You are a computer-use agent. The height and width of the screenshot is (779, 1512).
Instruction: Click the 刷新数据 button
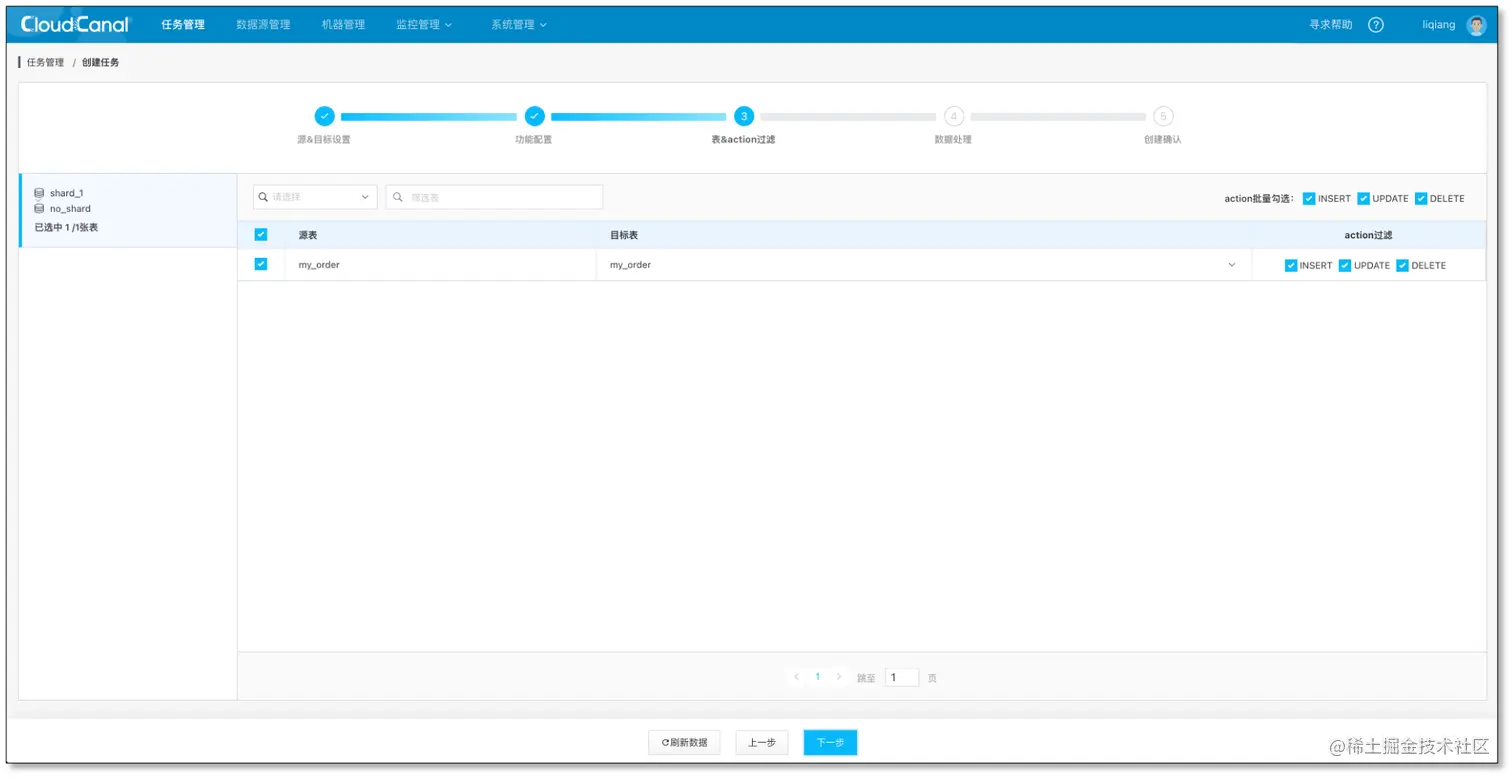click(x=684, y=742)
